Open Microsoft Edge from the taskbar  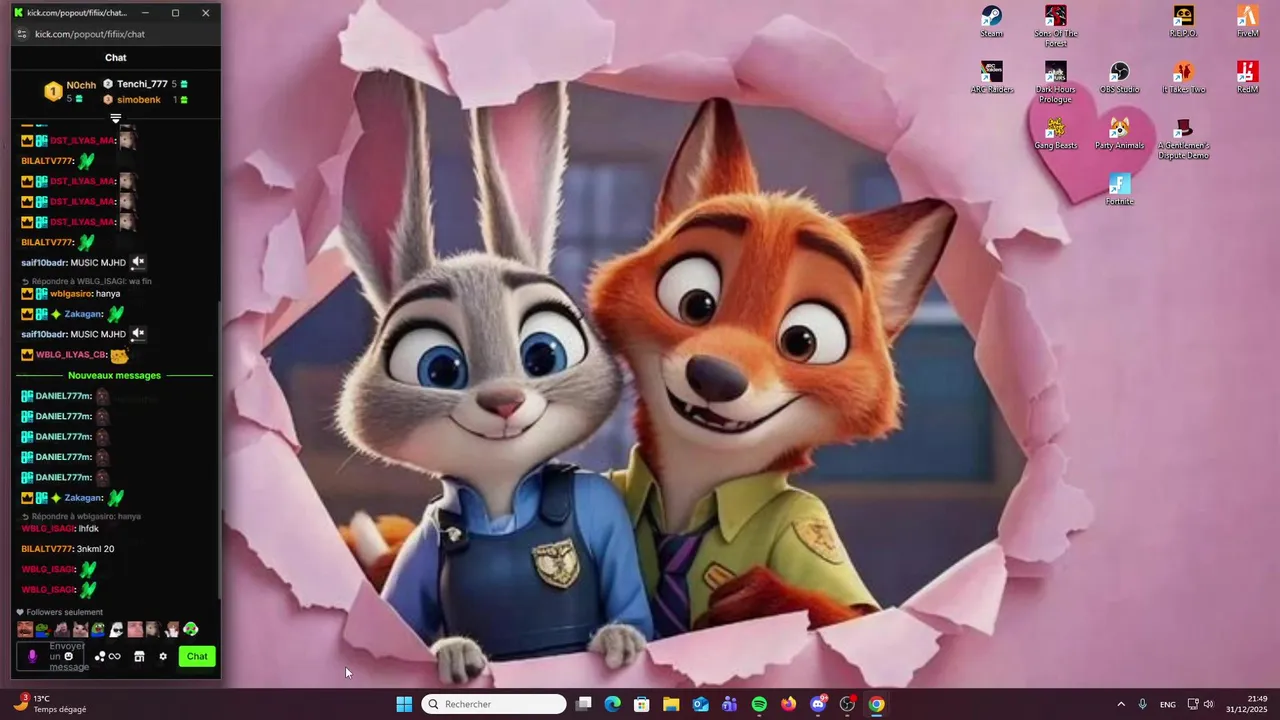613,704
